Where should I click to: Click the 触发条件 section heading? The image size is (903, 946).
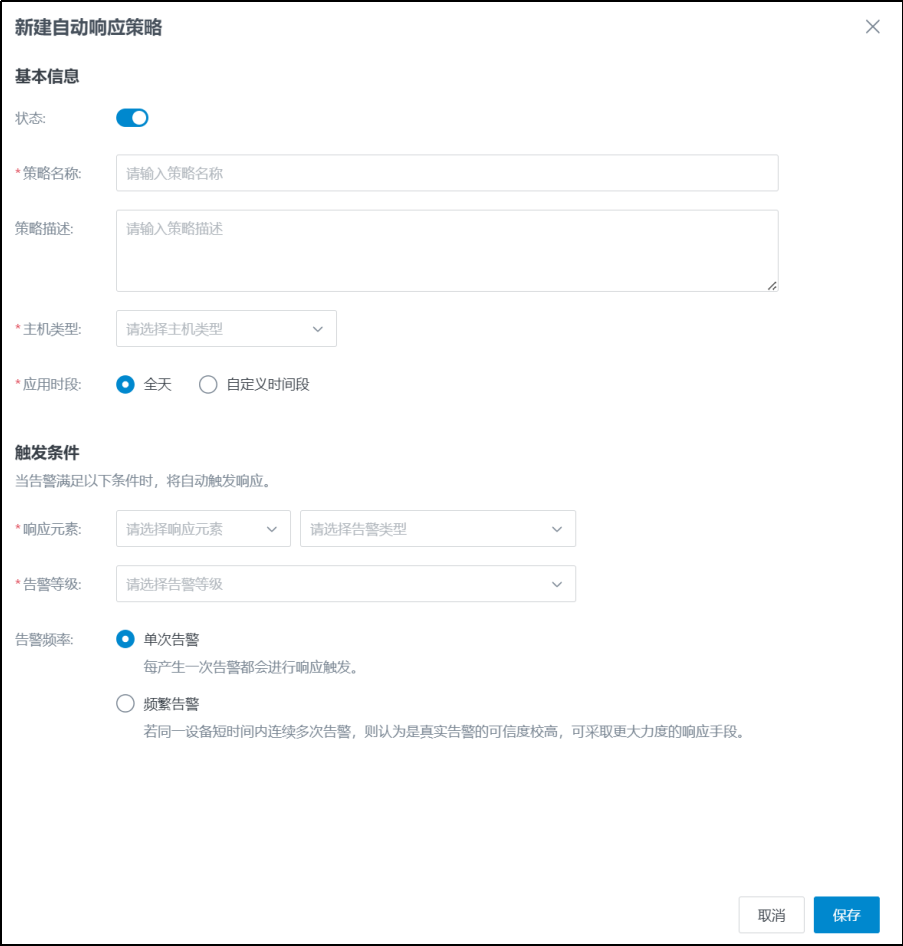click(x=47, y=453)
